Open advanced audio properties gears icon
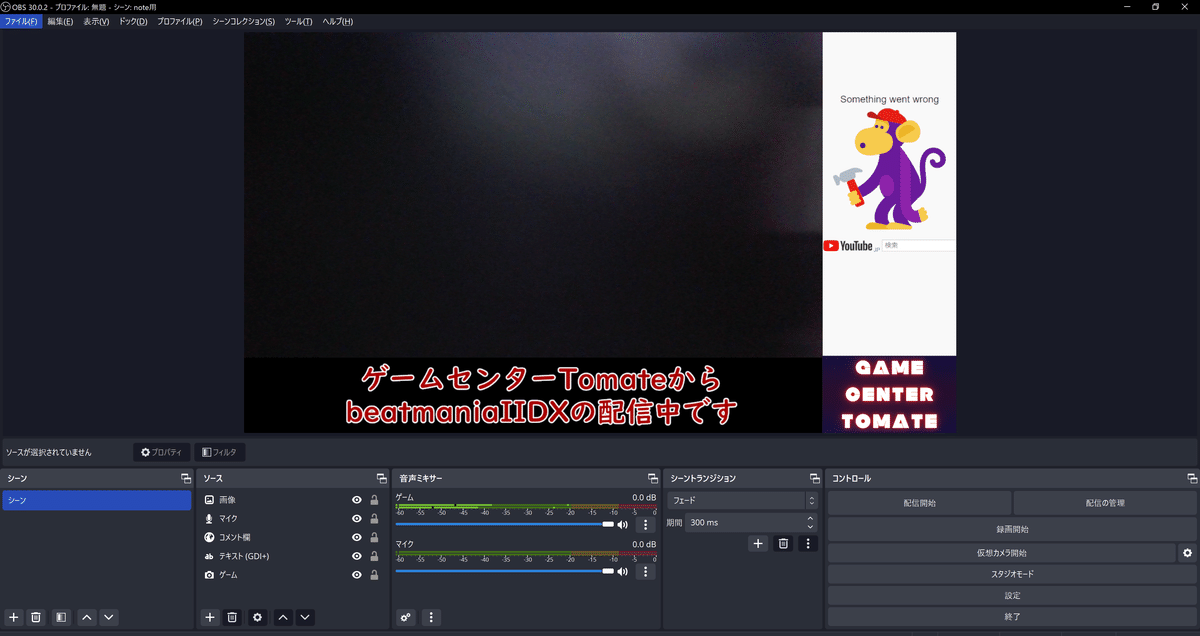 point(406,617)
